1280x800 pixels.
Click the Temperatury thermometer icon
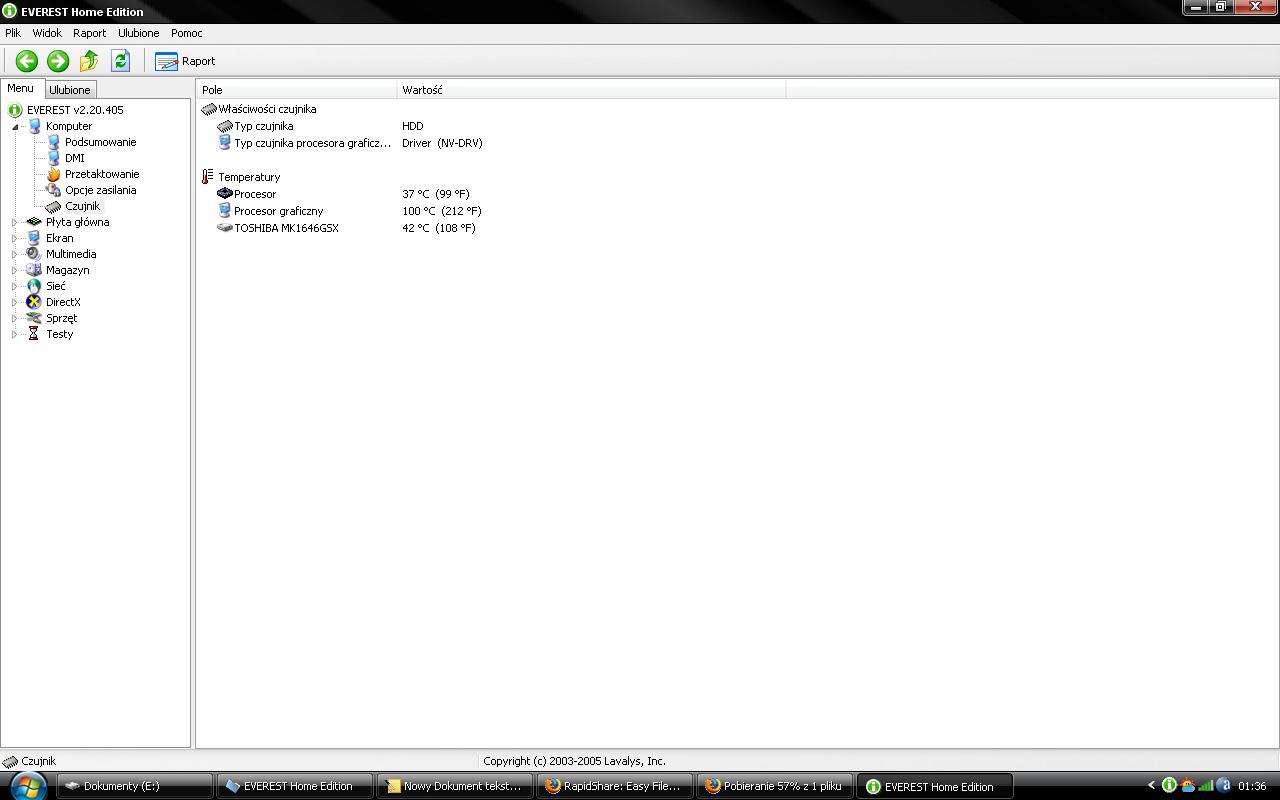[x=208, y=177]
